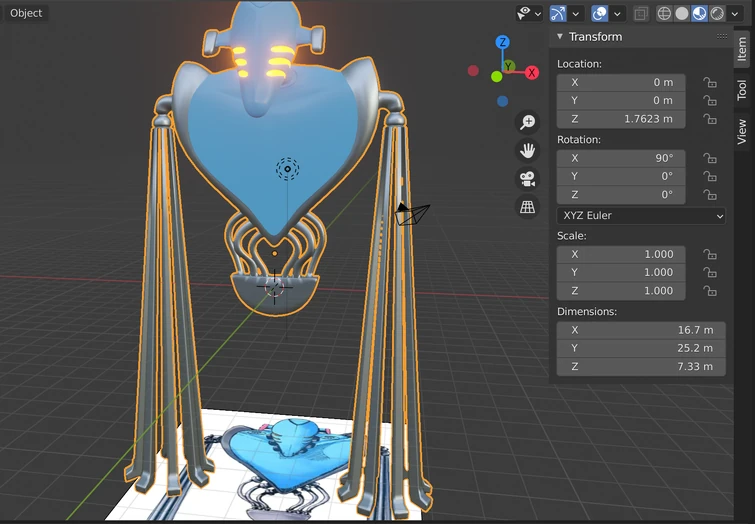Collapse the Transform panel
755x524 pixels.
560,37
